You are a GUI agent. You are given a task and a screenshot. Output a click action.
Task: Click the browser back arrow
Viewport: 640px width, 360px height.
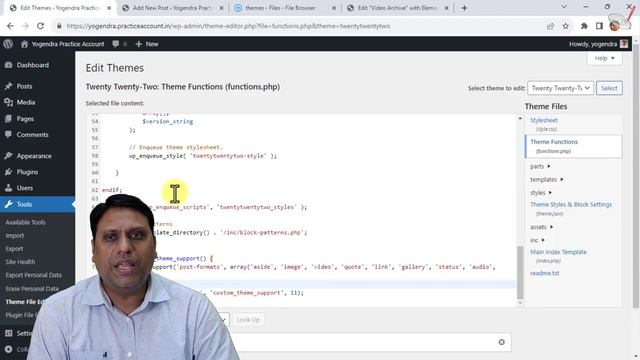point(10,26)
